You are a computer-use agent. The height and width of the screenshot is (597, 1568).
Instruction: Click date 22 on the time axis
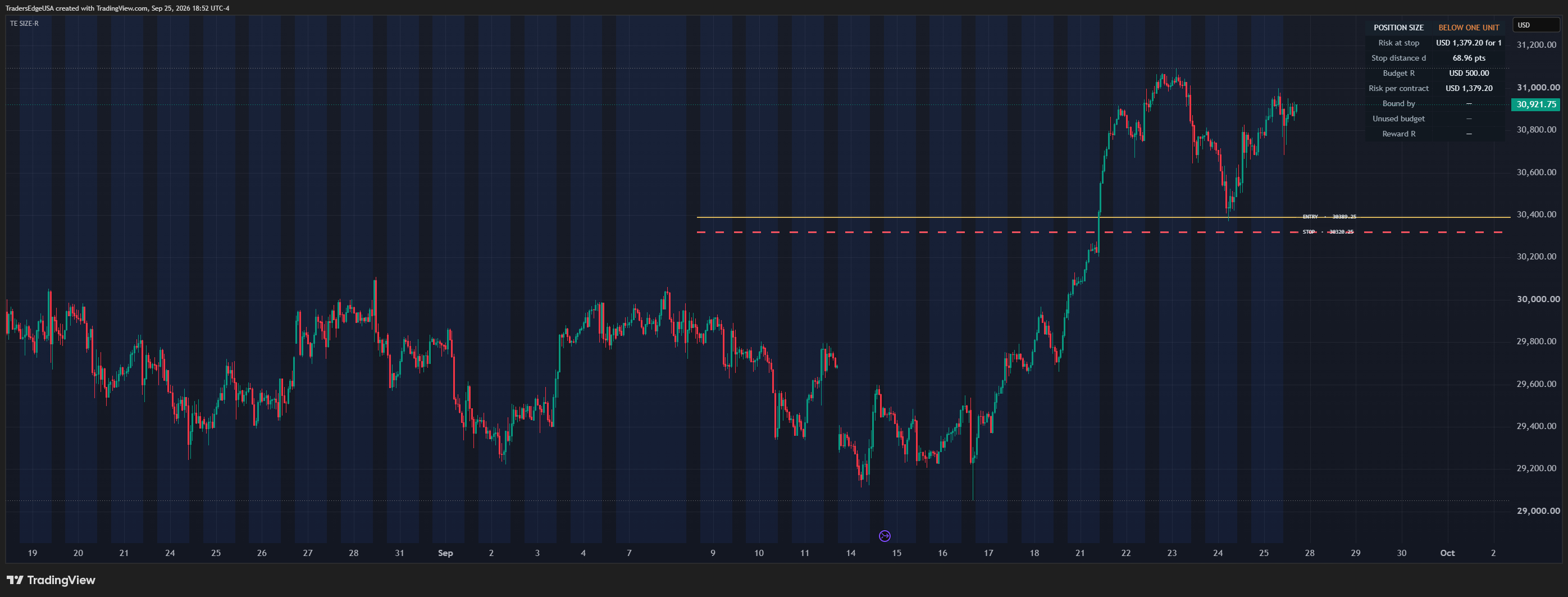pos(1125,553)
